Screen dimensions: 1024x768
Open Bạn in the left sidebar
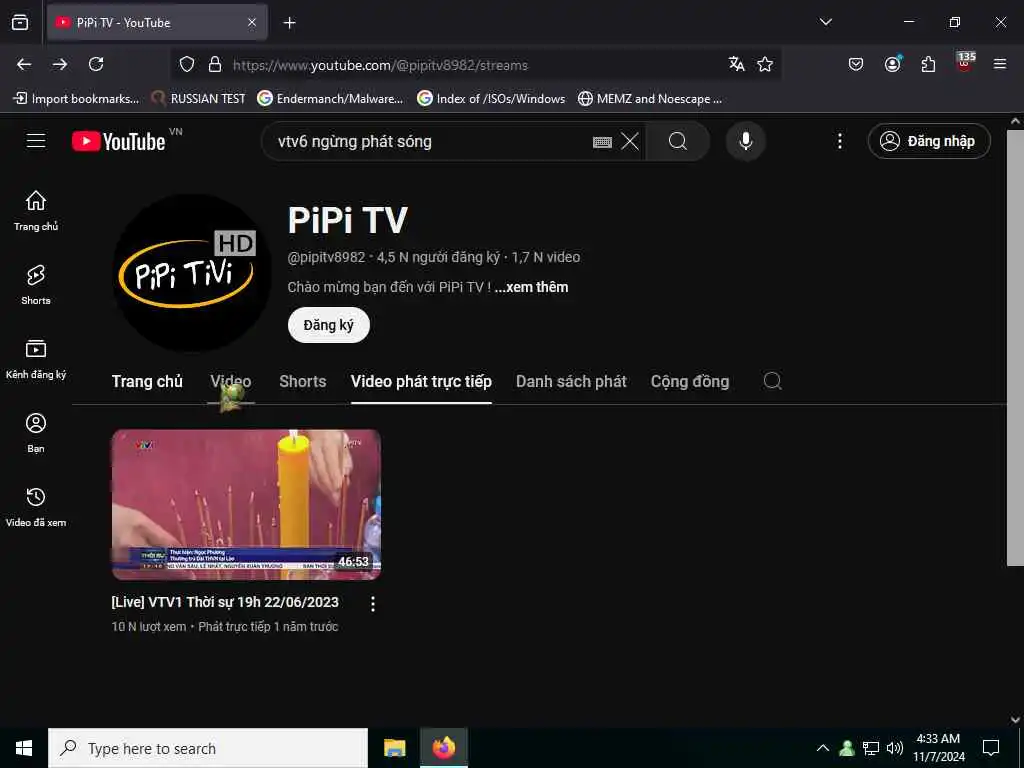(36, 432)
